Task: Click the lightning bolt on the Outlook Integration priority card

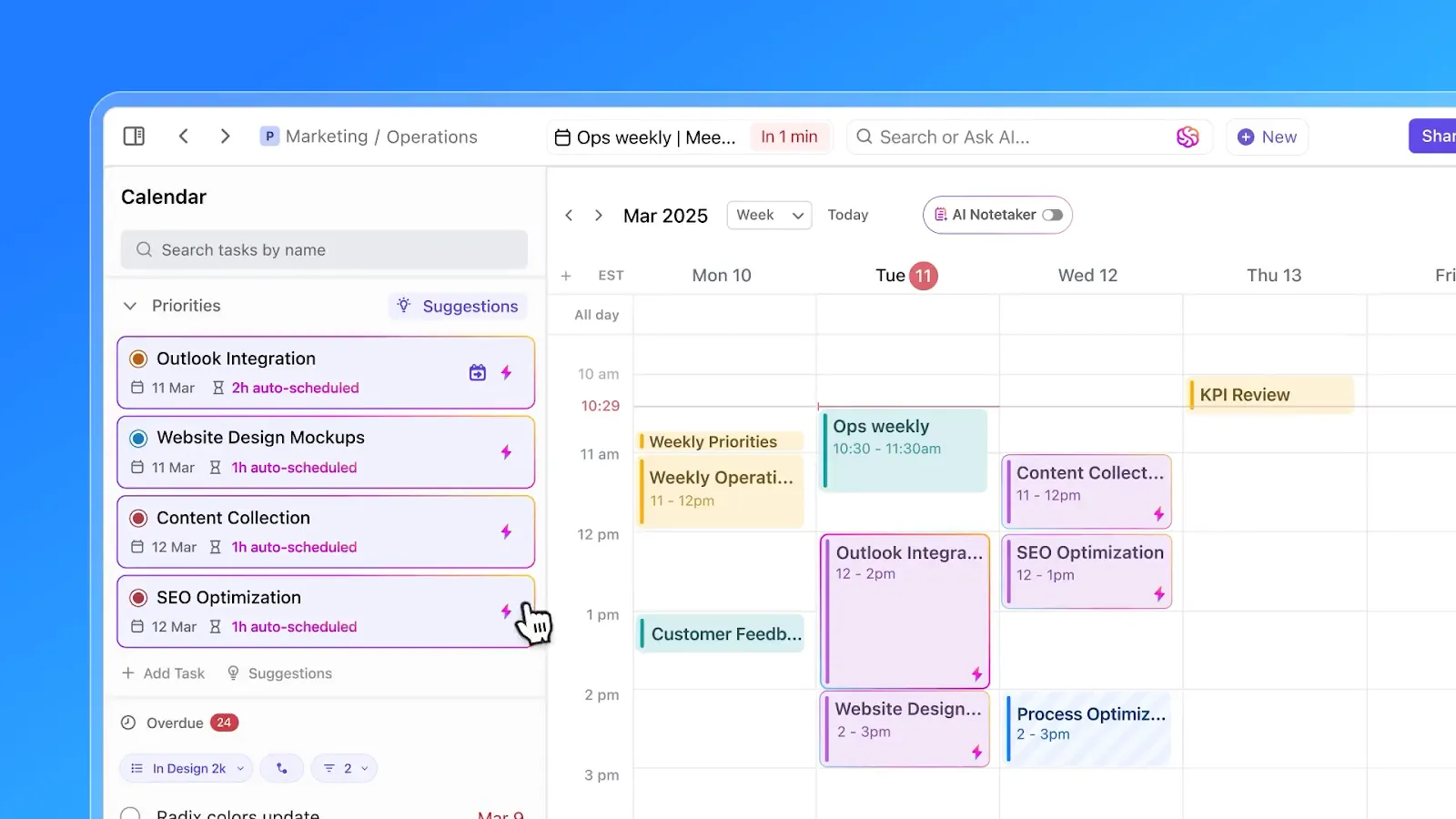Action: click(507, 372)
